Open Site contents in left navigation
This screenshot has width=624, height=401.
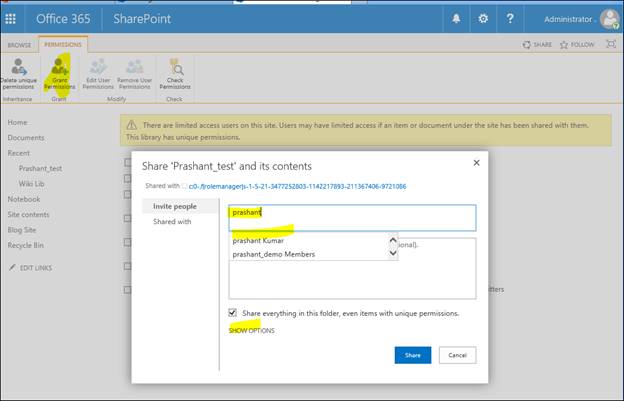click(x=29, y=215)
